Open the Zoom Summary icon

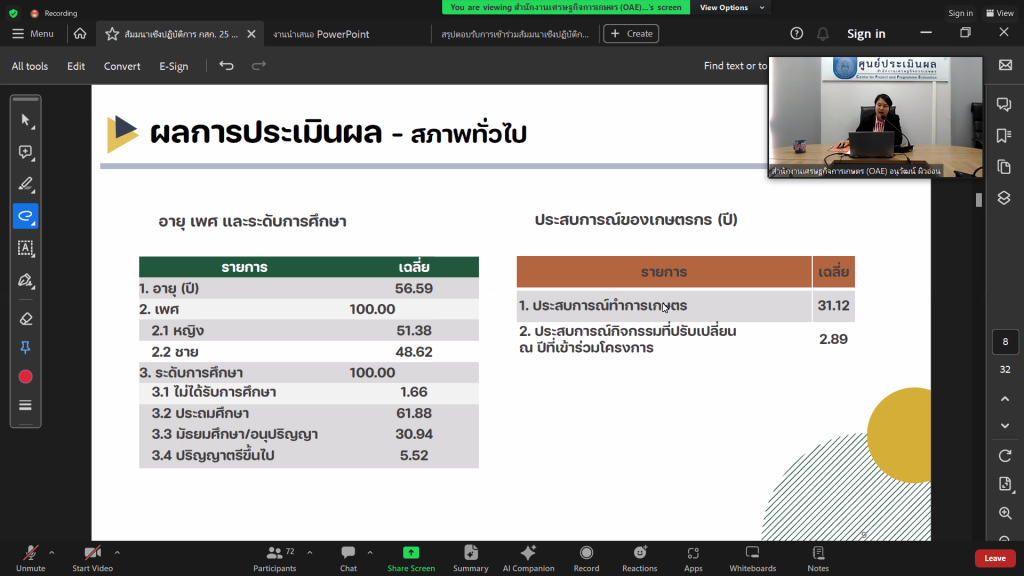(x=471, y=559)
